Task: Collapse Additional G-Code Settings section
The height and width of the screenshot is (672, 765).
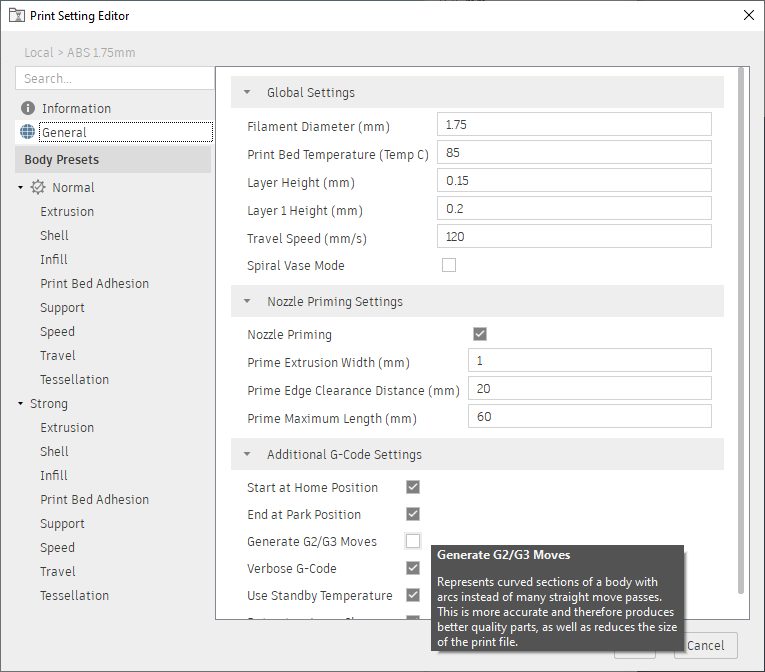Action: point(247,454)
